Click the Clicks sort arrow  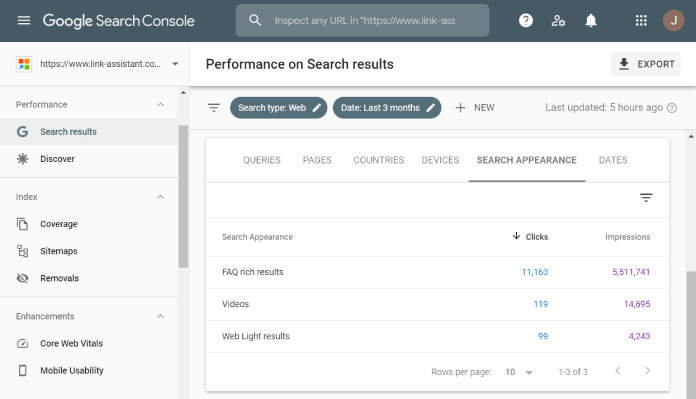coord(516,236)
